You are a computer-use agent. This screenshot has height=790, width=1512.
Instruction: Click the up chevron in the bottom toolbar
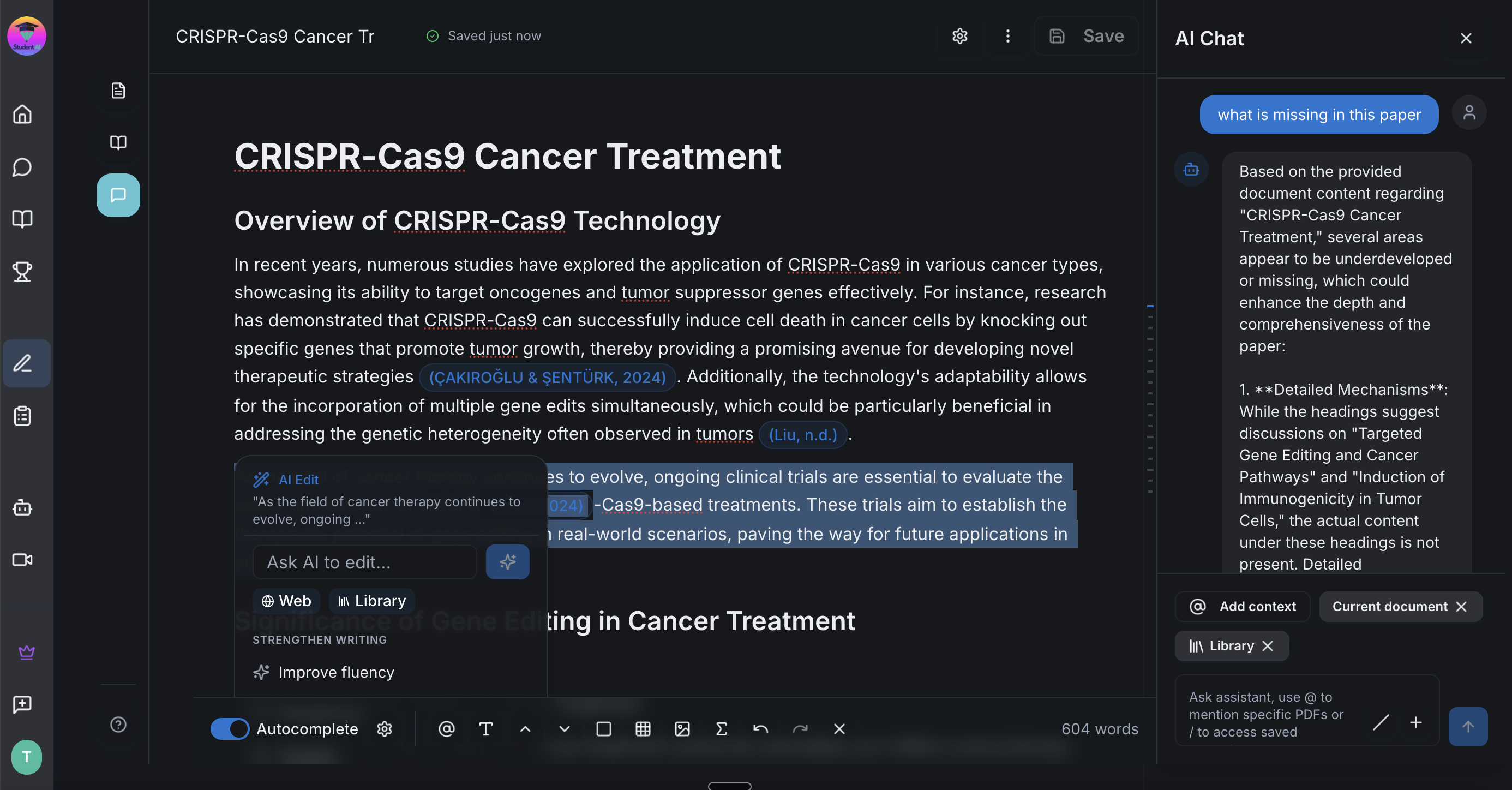525,729
